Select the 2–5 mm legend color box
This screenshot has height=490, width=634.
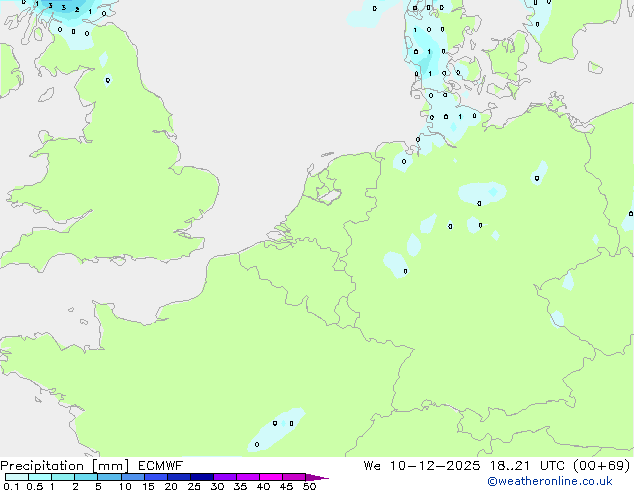point(86,477)
